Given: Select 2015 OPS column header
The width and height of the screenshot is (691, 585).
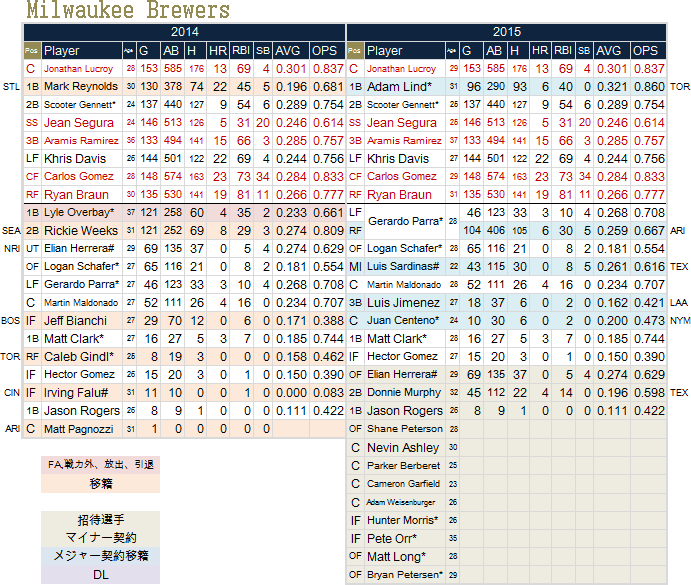Looking at the screenshot, I should [x=647, y=51].
